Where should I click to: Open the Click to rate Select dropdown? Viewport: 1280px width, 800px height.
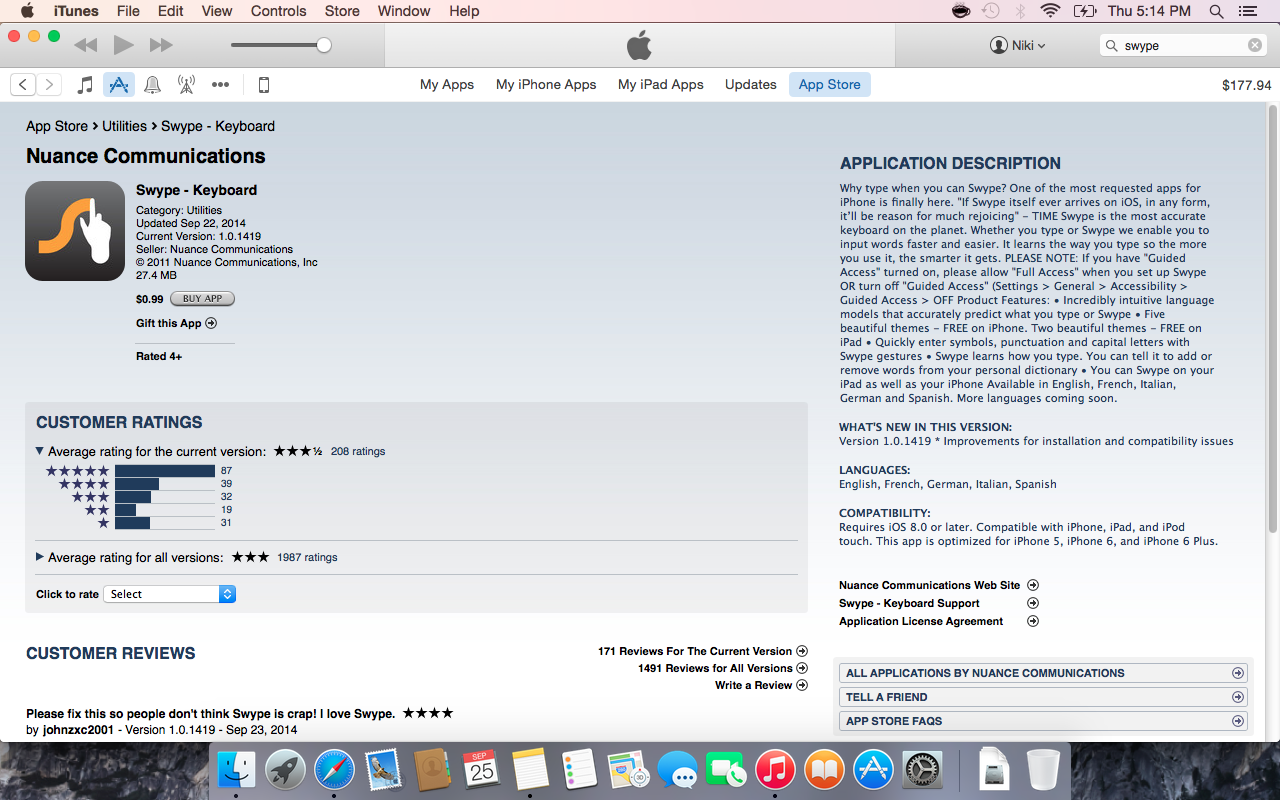[171, 594]
